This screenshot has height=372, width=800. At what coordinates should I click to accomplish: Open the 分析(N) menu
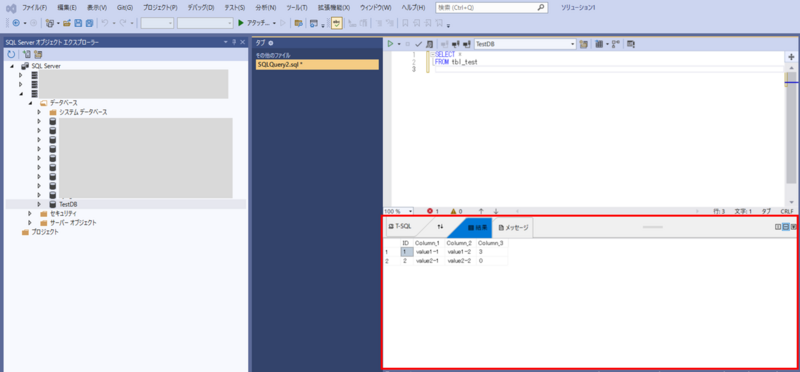pos(266,8)
